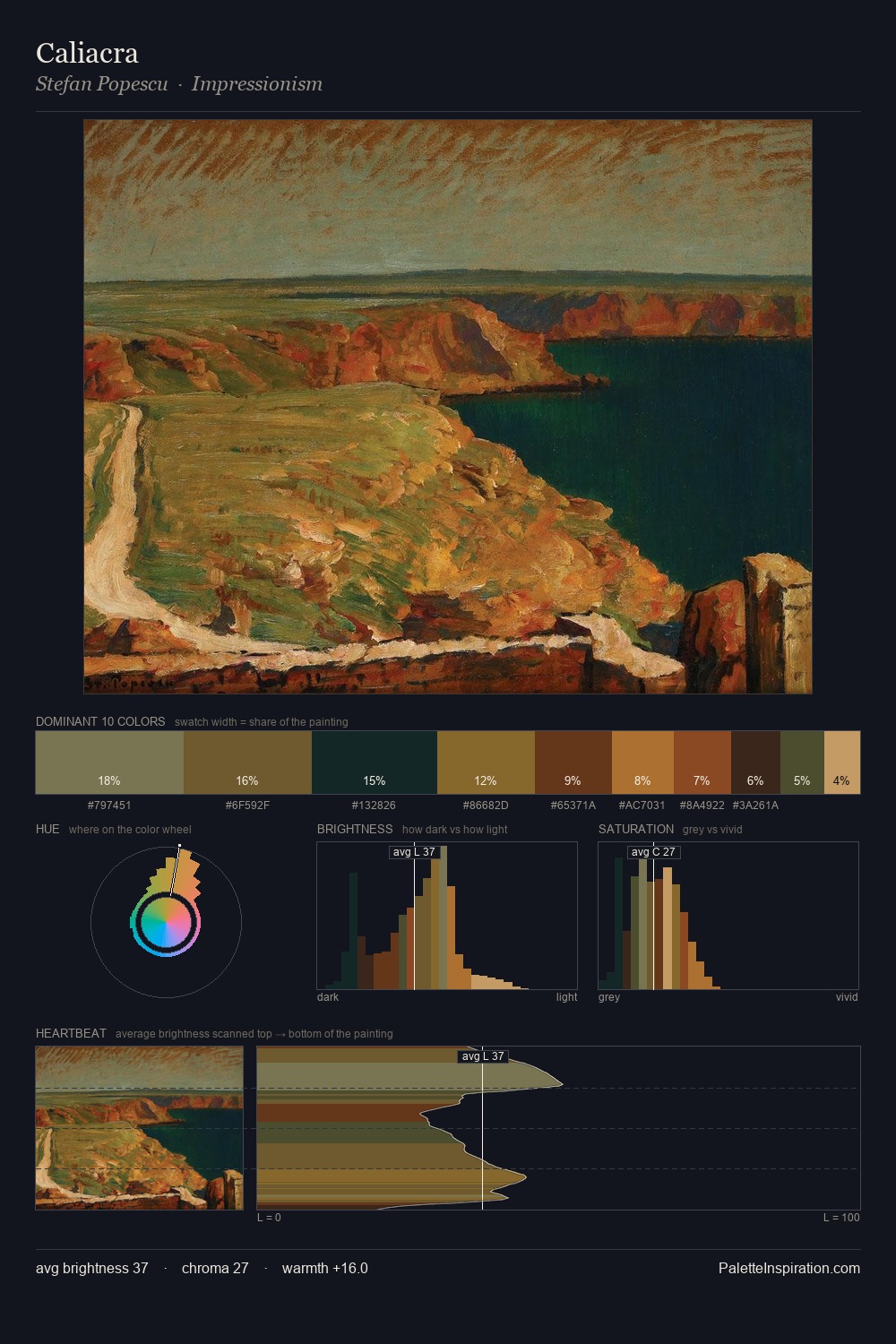Click the HEARTBEAT section heading

pos(71,1033)
